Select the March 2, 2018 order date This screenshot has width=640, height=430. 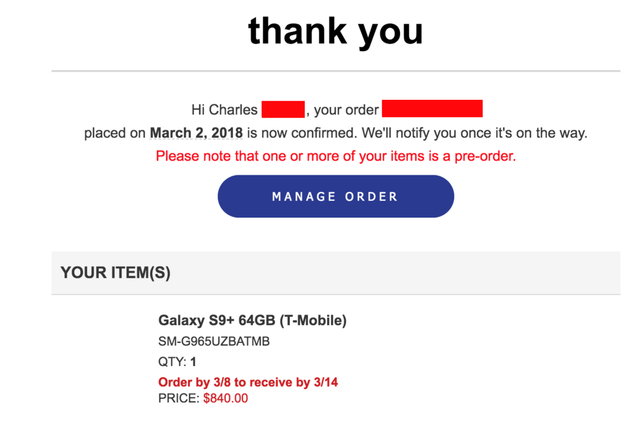coord(196,133)
